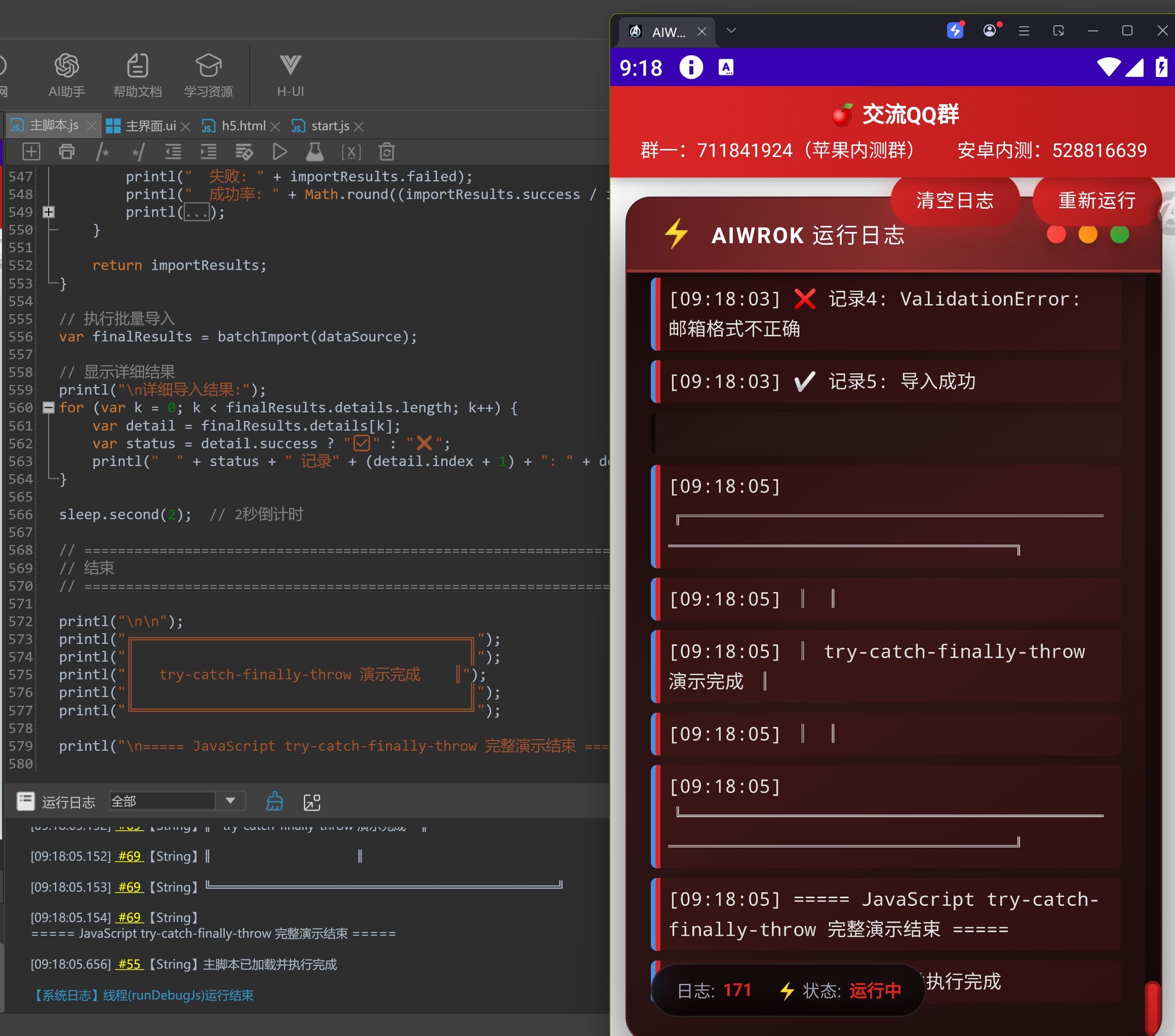Click the 交流QQ群 header title
This screenshot has height=1036, width=1175.
[x=911, y=114]
